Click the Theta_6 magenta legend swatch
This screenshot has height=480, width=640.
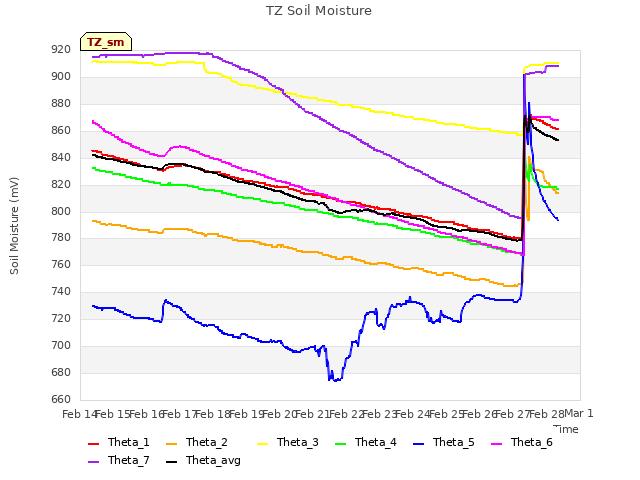click(x=496, y=443)
